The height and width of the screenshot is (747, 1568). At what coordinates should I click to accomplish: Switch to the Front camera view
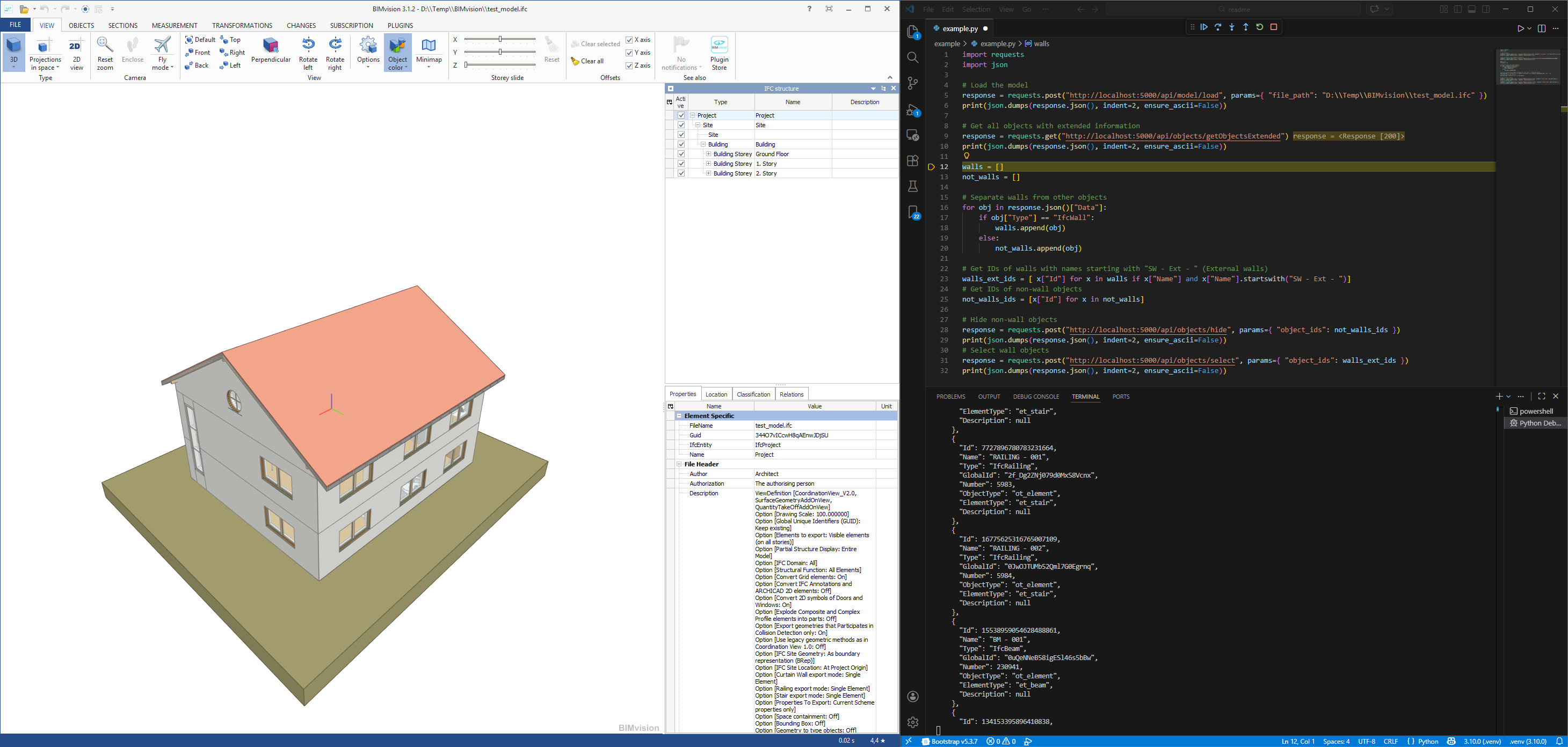198,52
